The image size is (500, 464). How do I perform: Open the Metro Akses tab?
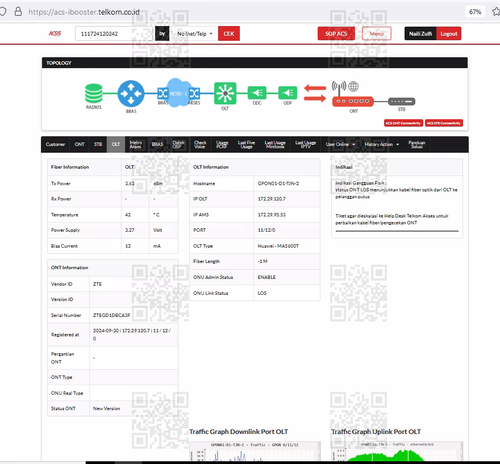tap(136, 144)
